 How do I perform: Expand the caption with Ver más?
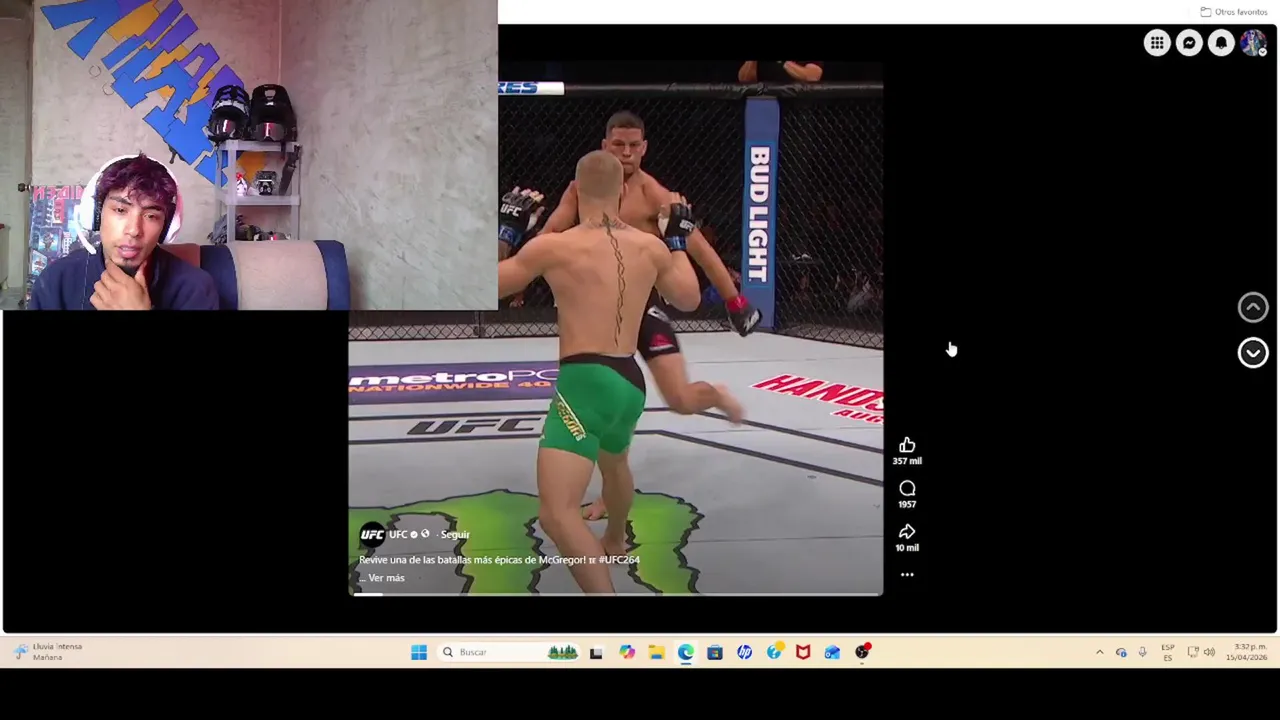pyautogui.click(x=386, y=578)
